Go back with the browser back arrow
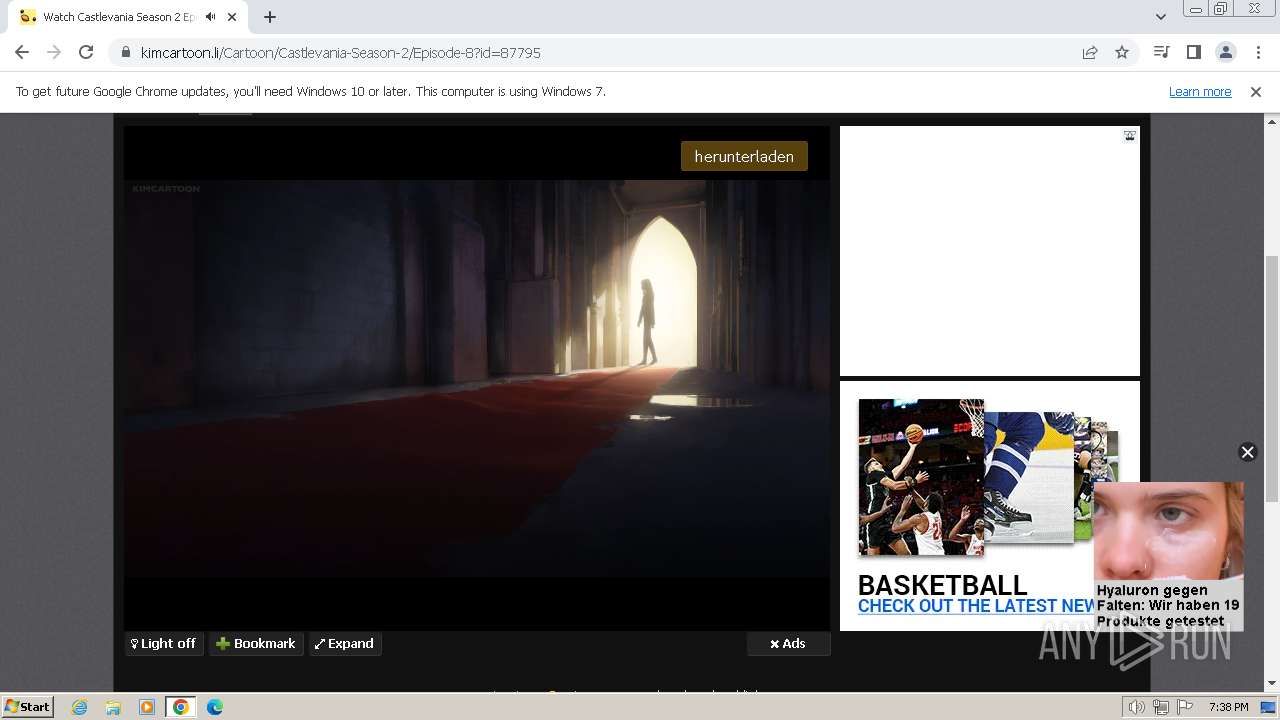The height and width of the screenshot is (720, 1280). (22, 52)
